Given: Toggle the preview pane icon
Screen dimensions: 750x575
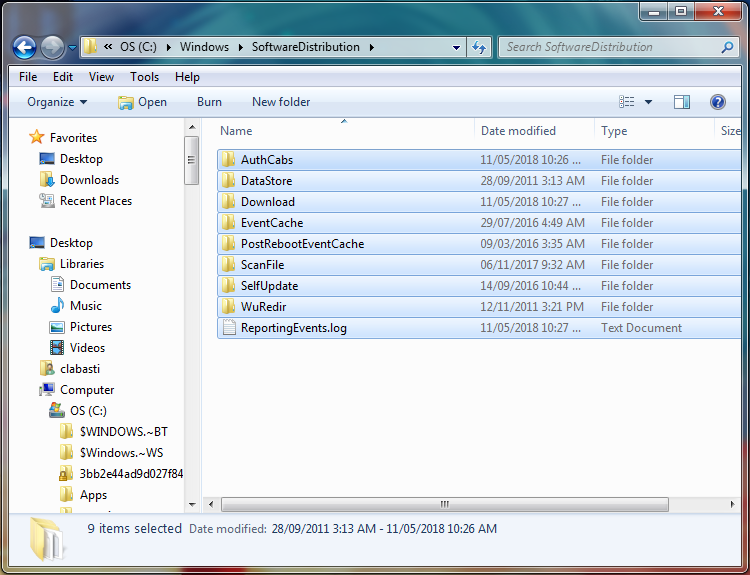Looking at the screenshot, I should (682, 102).
